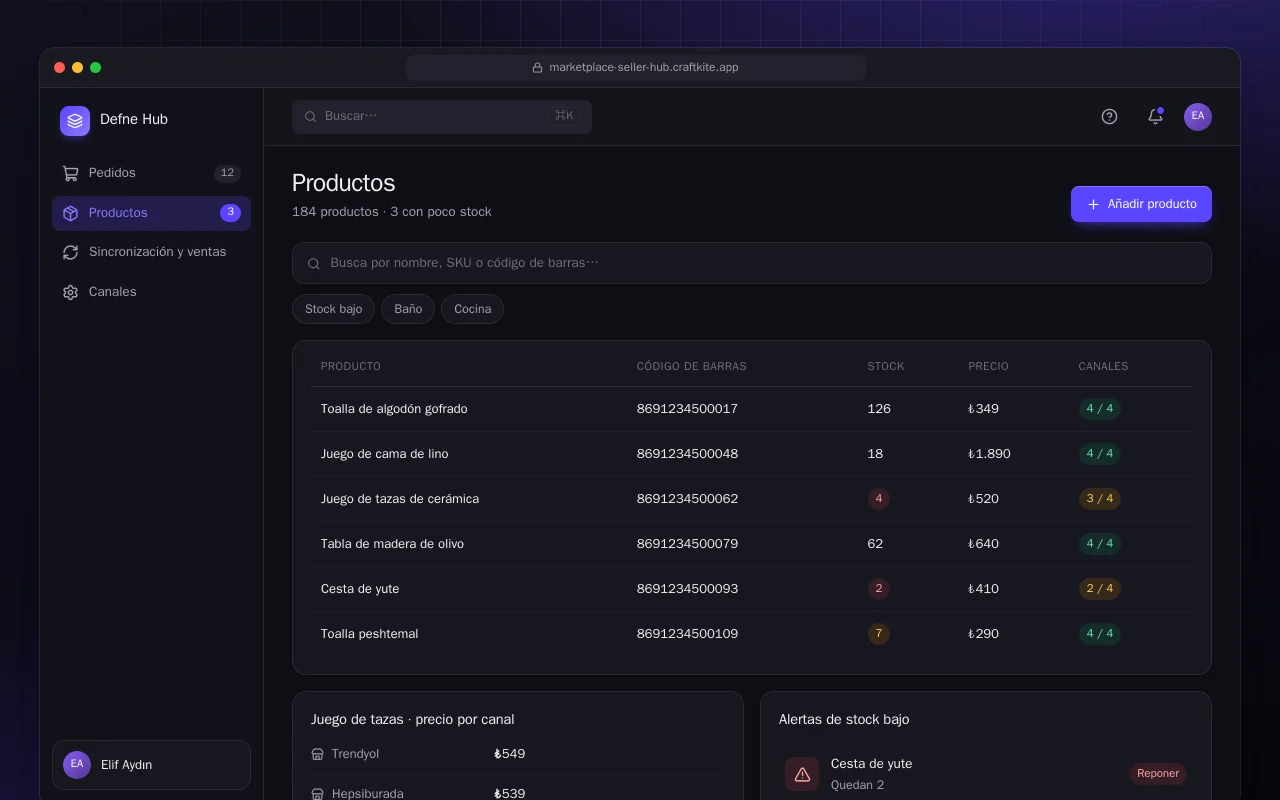
Task: Click barcode 8691234500048
Action: [687, 454]
